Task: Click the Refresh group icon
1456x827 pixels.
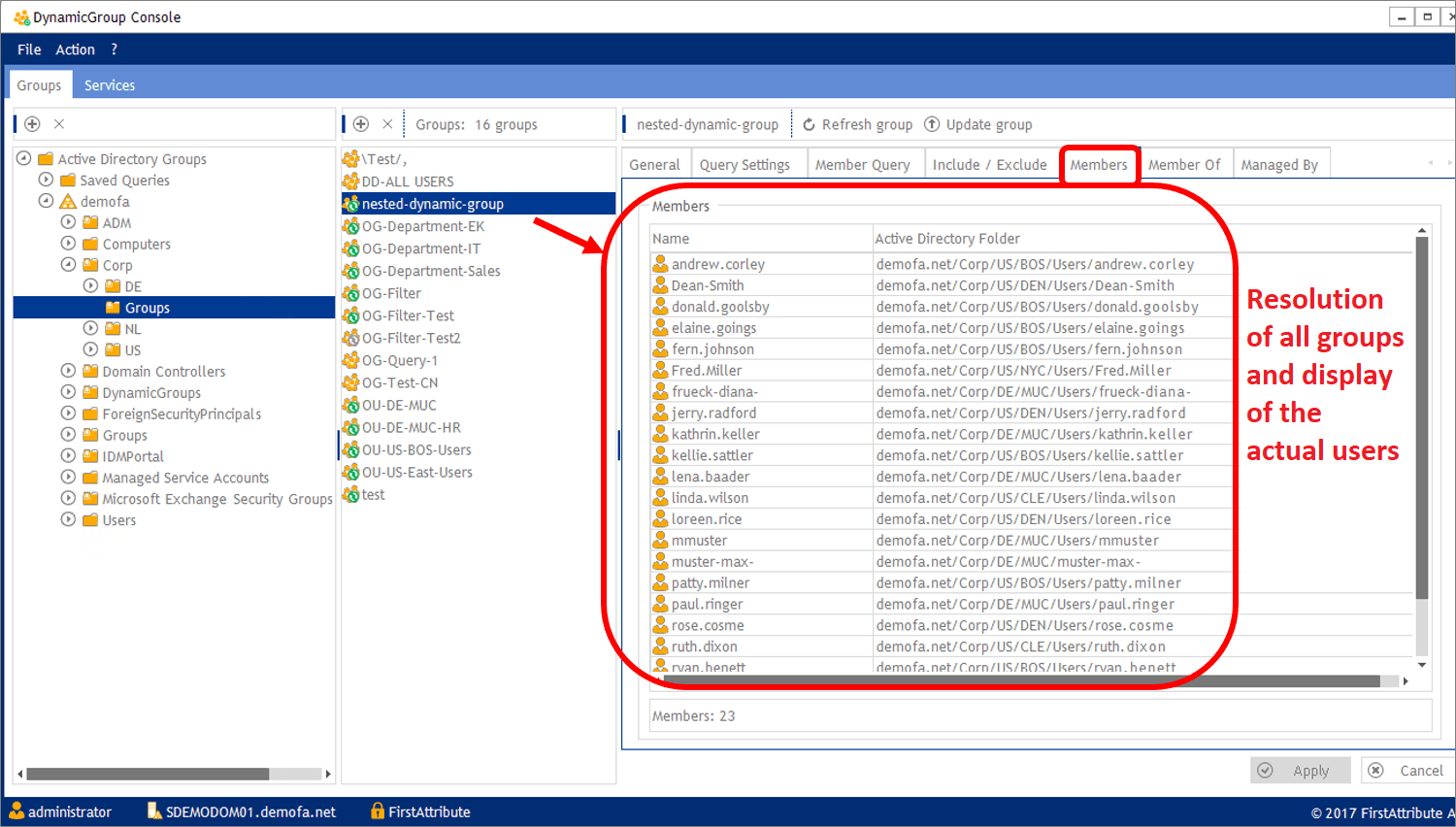Action: click(x=811, y=123)
